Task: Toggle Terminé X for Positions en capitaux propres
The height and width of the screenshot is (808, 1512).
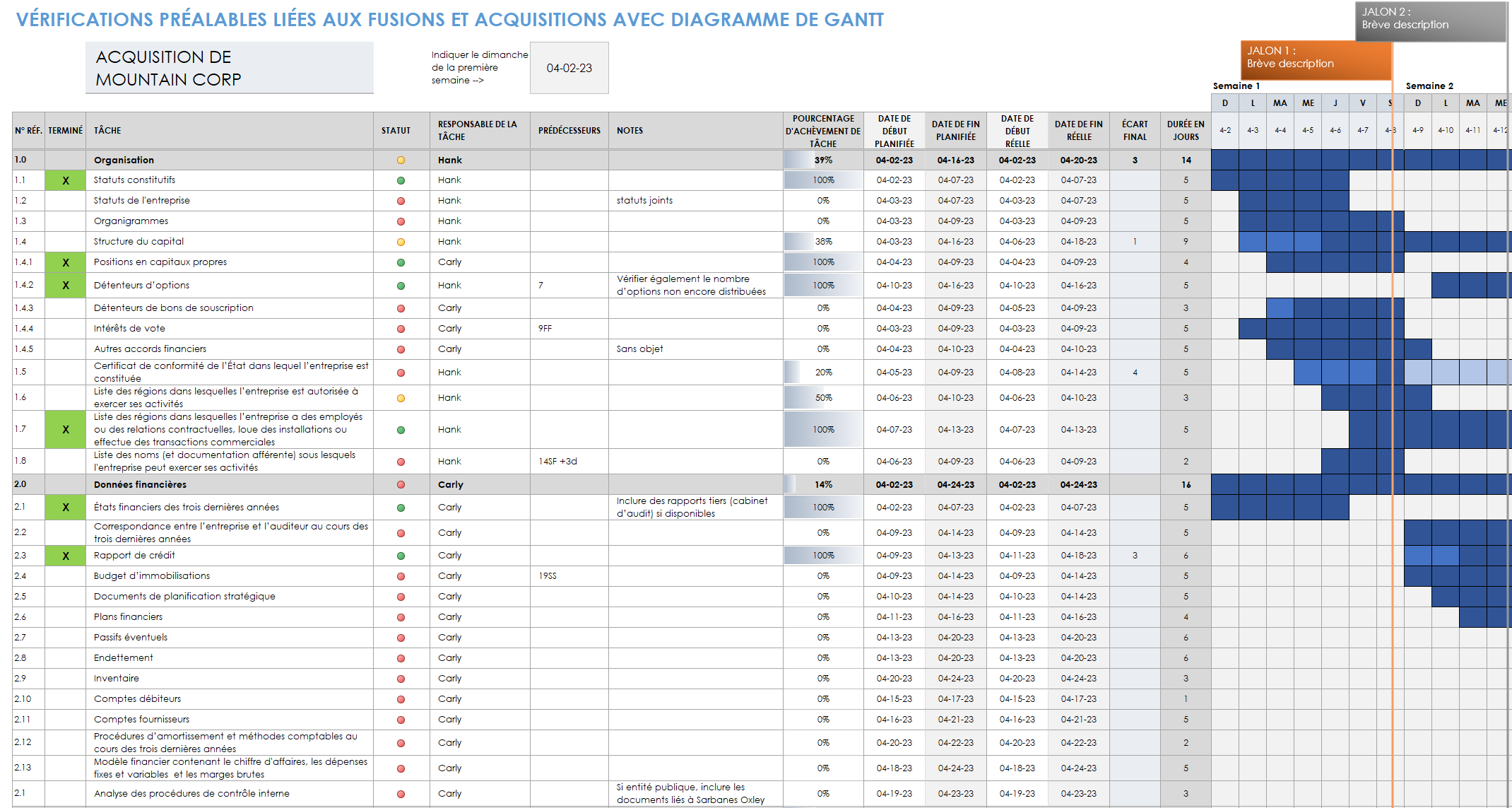Action: (x=66, y=262)
